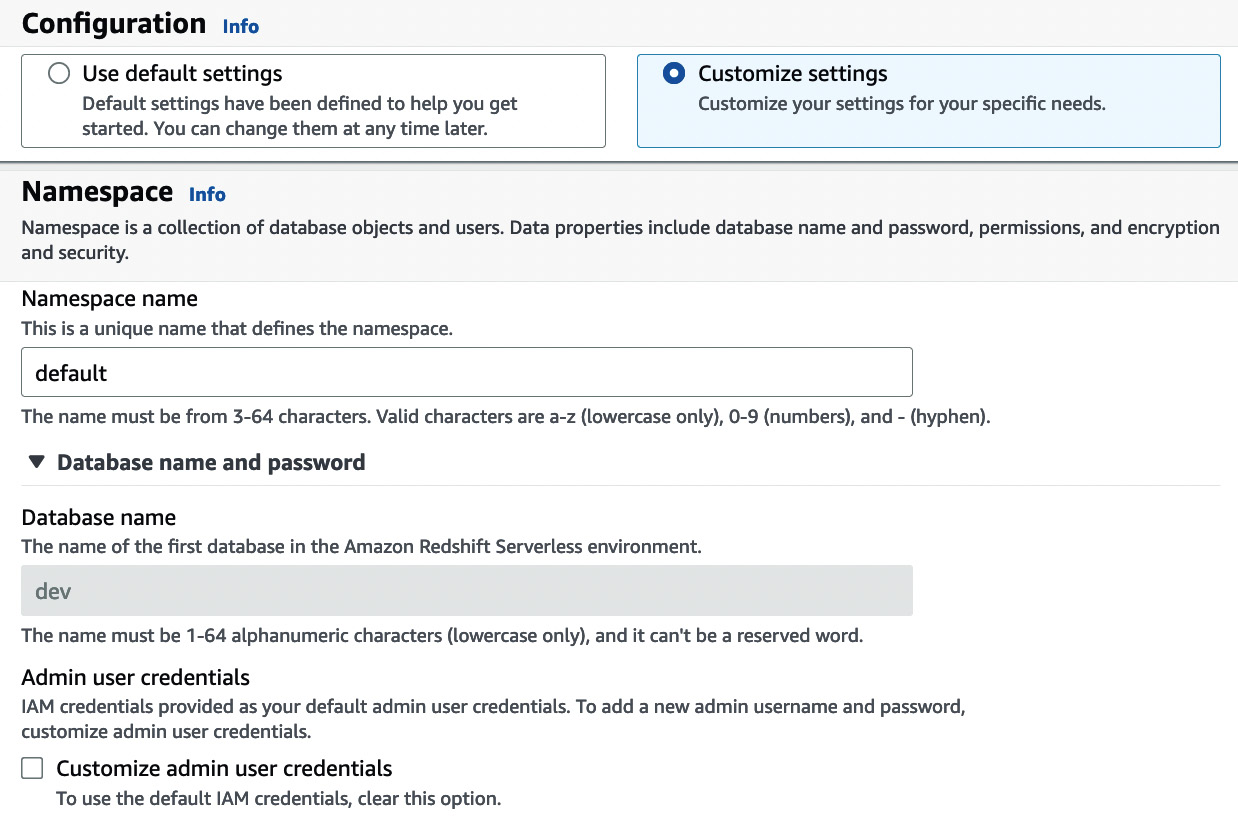The image size is (1238, 821).
Task: Click the 'Namespace is a collection of database objects' description
Action: (x=620, y=240)
